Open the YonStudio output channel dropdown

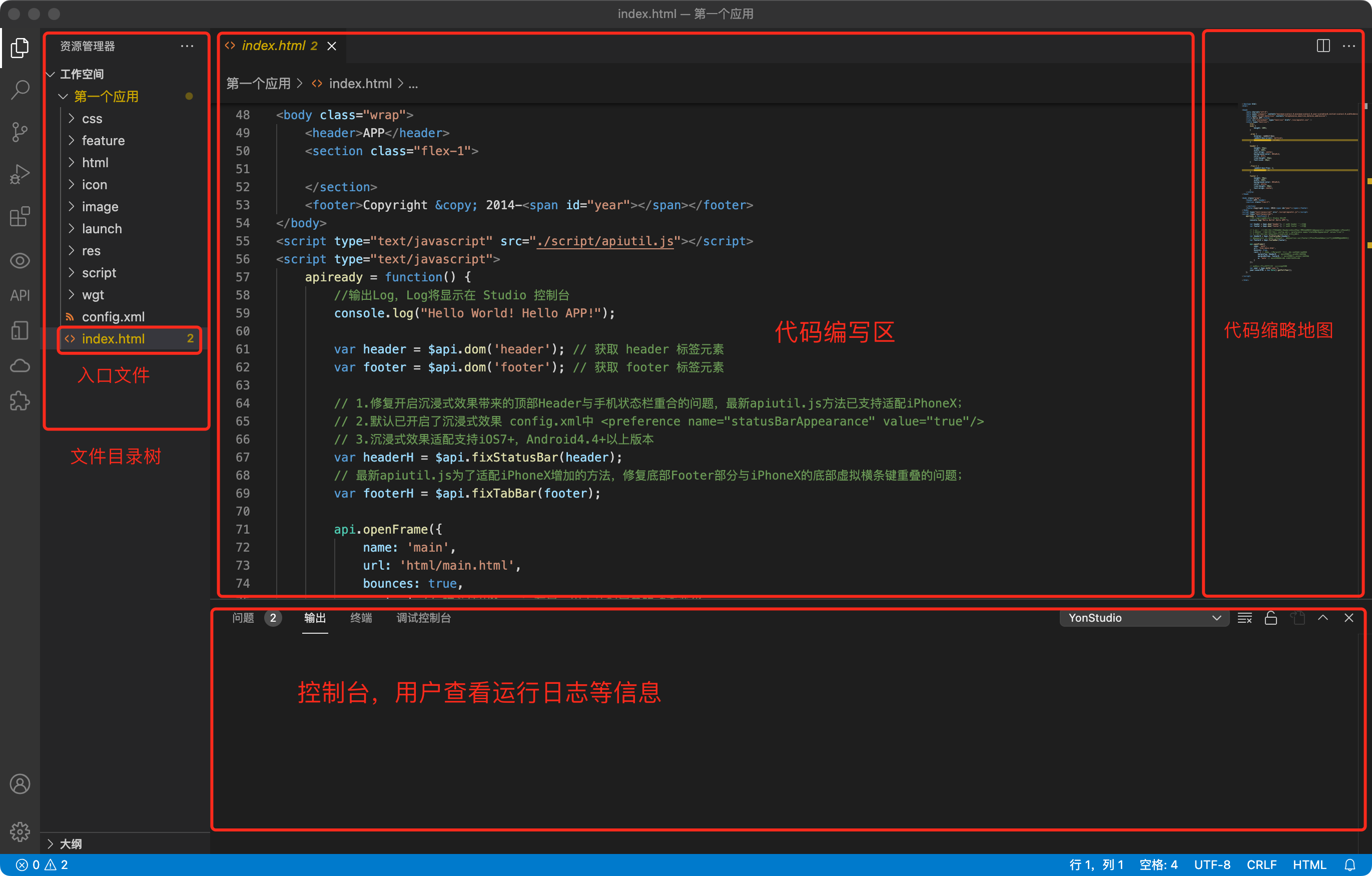click(1144, 618)
